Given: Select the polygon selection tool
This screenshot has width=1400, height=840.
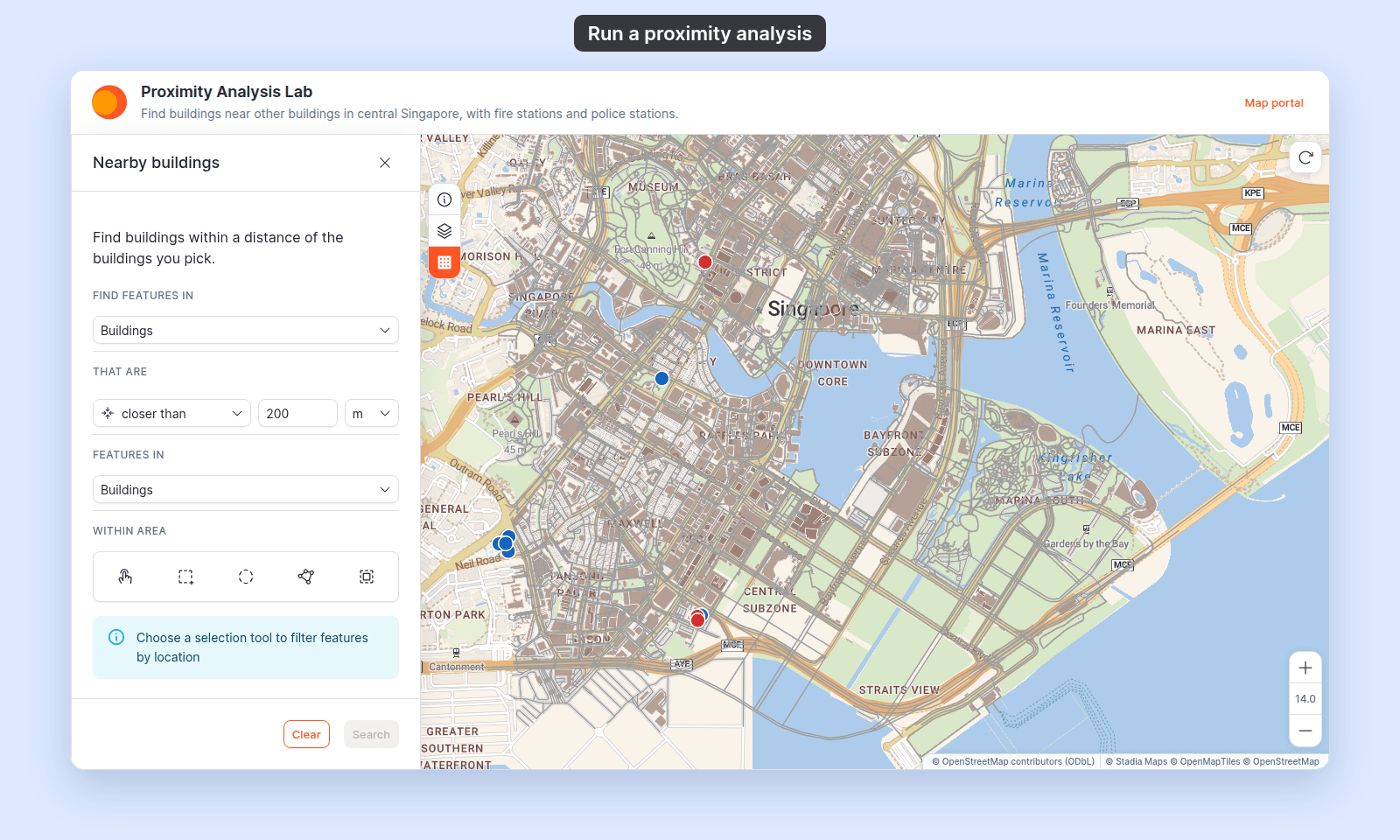Looking at the screenshot, I should pyautogui.click(x=306, y=577).
